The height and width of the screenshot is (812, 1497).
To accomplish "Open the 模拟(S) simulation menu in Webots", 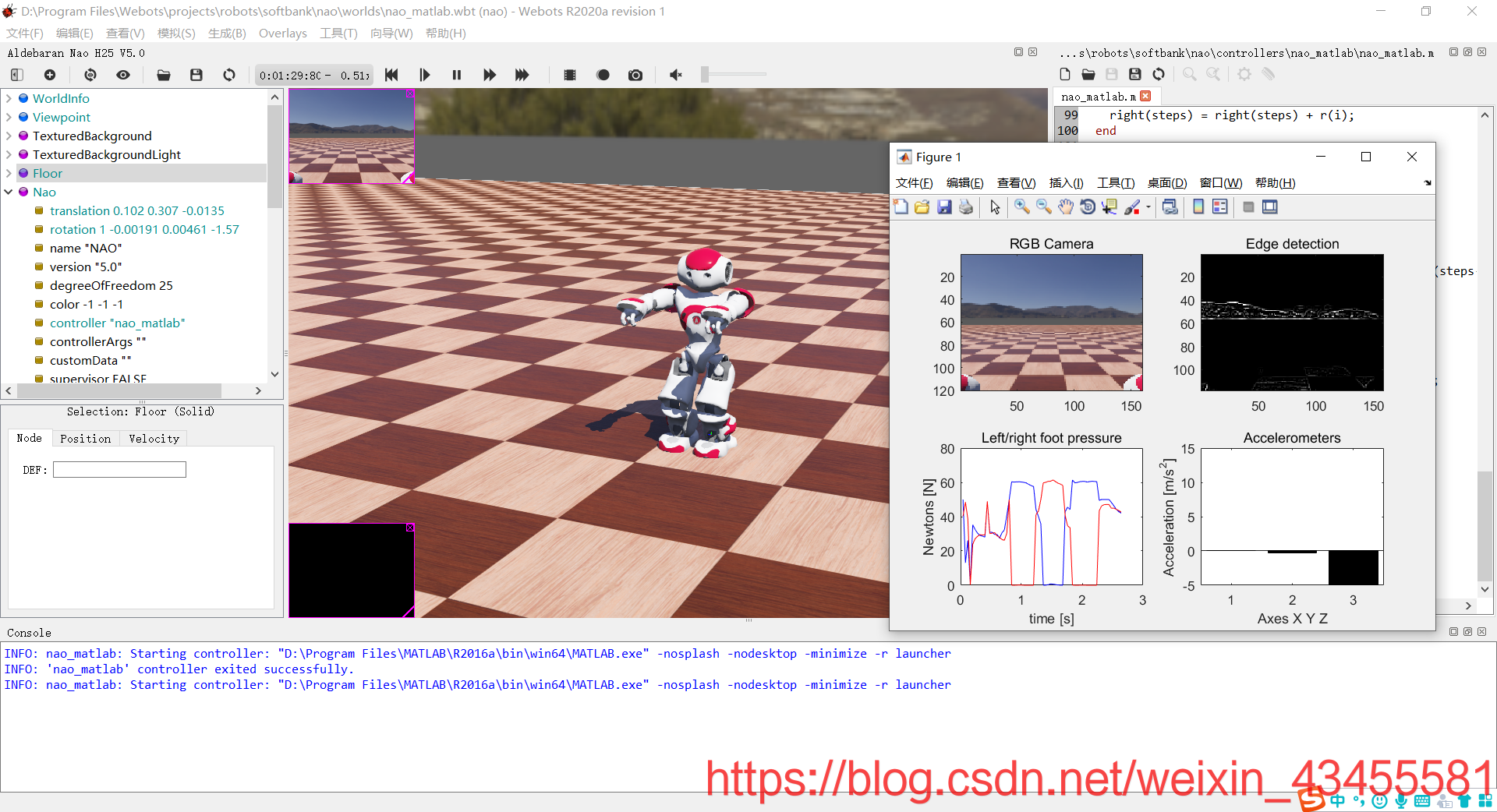I will coord(176,34).
